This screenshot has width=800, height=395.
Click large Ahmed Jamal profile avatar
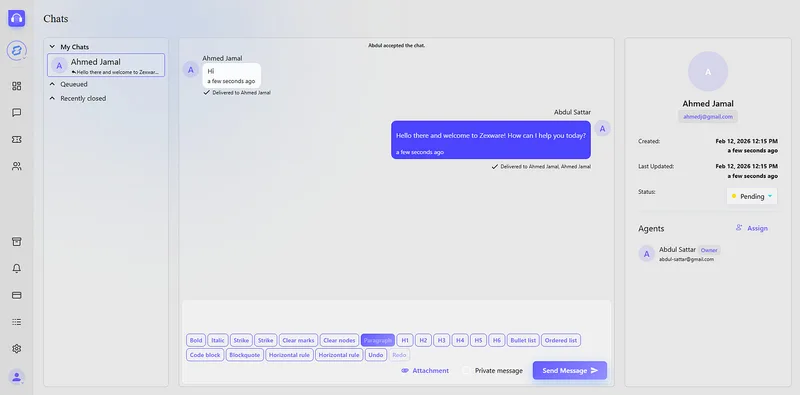(708, 71)
